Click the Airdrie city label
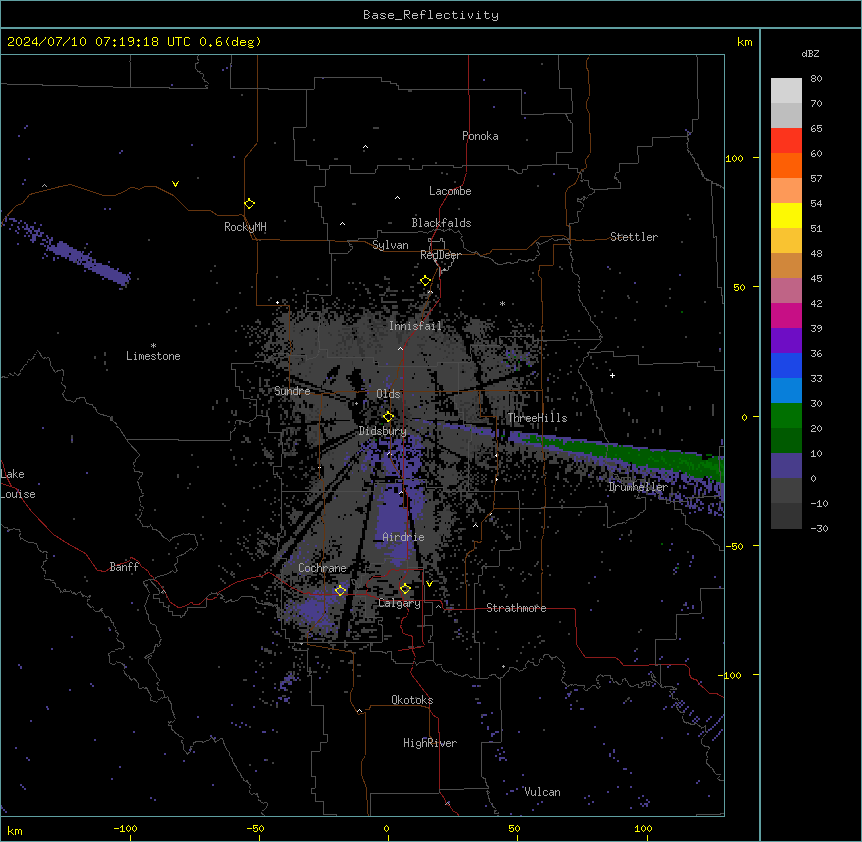 tap(403, 537)
